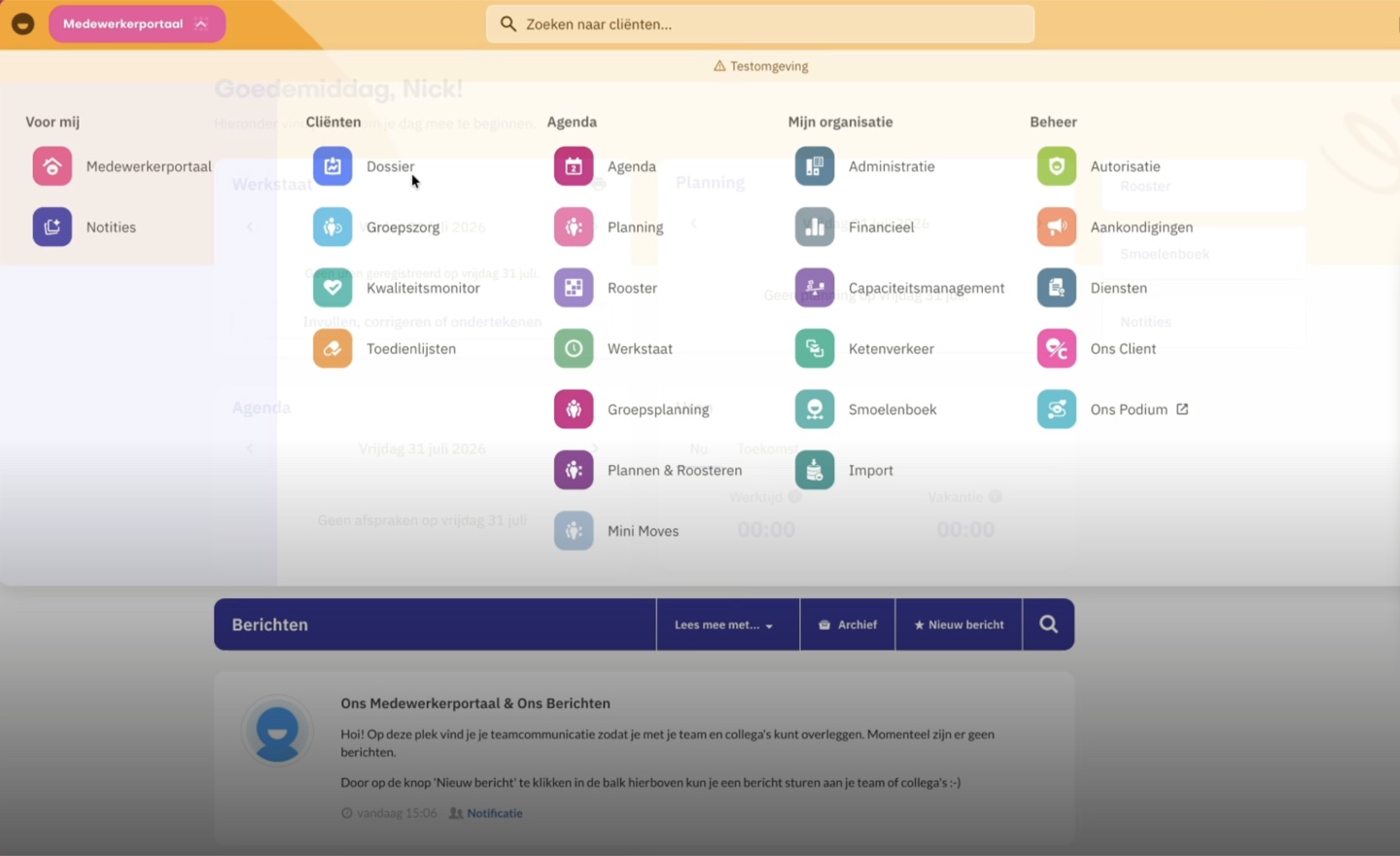Open the Ketenverkeer icon
The image size is (1400, 856).
coord(815,348)
